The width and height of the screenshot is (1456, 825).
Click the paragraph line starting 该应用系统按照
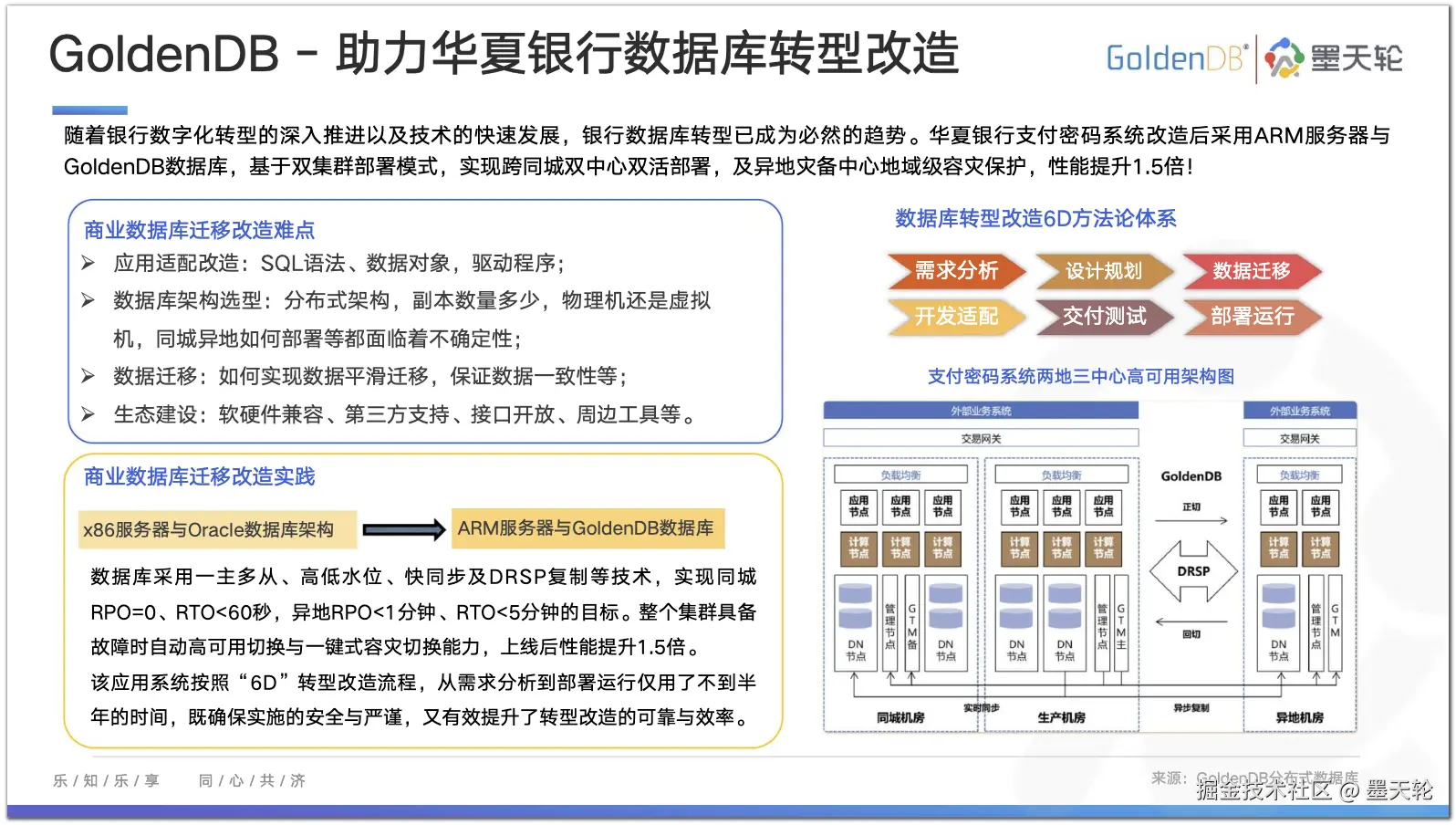tap(423, 683)
